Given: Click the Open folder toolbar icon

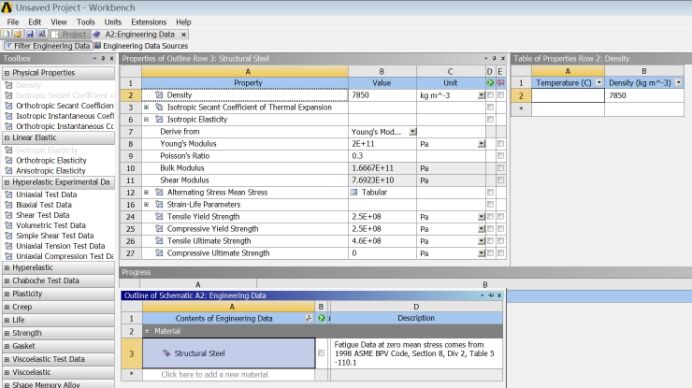Looking at the screenshot, I should click(18, 34).
